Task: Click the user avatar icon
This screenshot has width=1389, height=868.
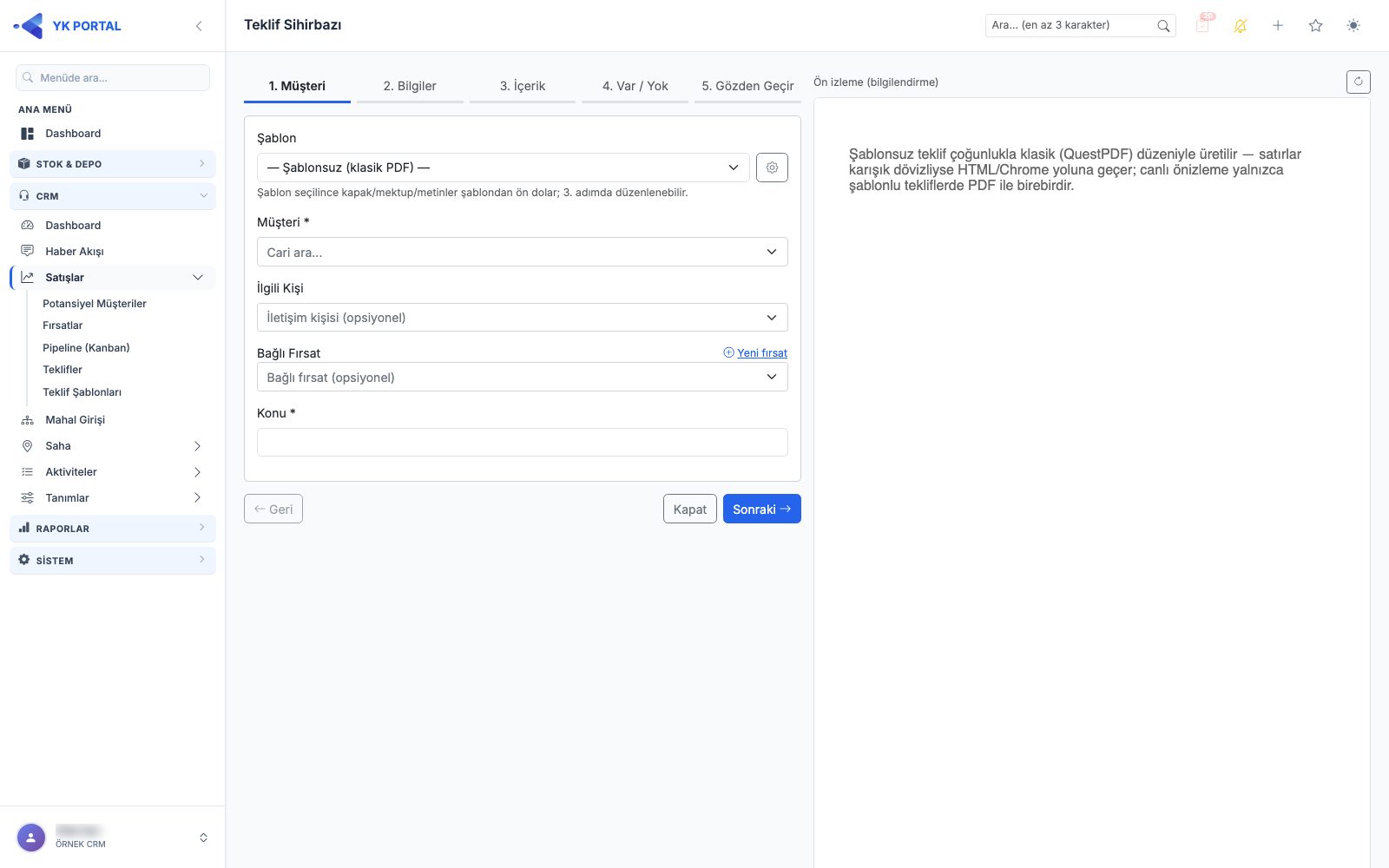Action: click(31, 838)
